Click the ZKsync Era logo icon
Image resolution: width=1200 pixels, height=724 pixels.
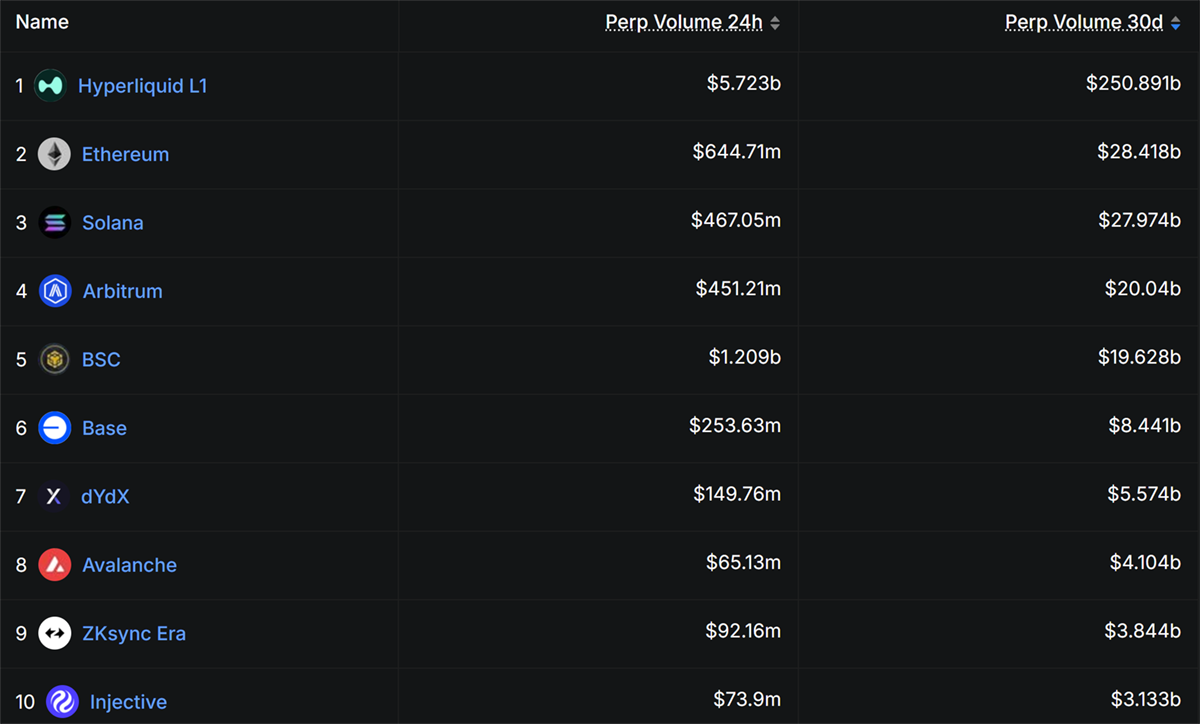click(55, 633)
